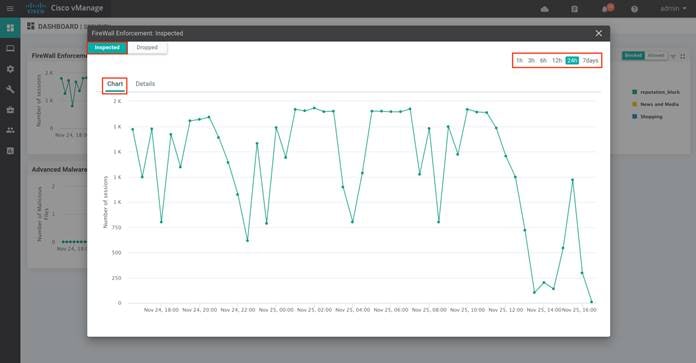Click the first data point on the chart line
Viewport: 696px width, 363px height.
(133, 129)
